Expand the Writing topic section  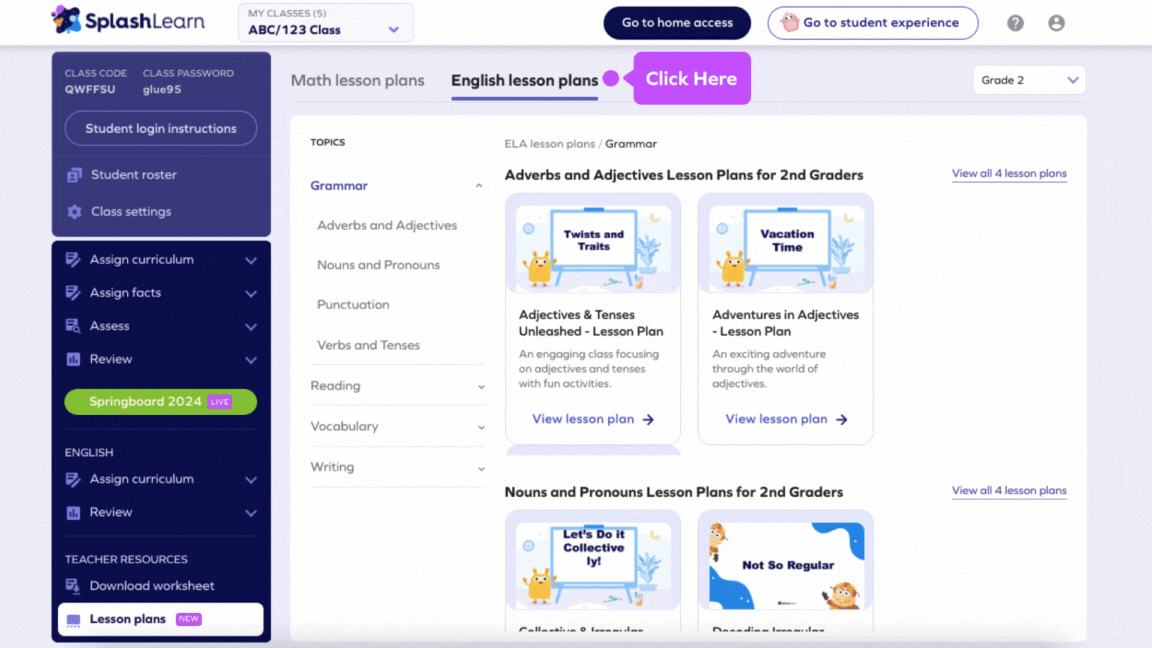click(x=481, y=468)
